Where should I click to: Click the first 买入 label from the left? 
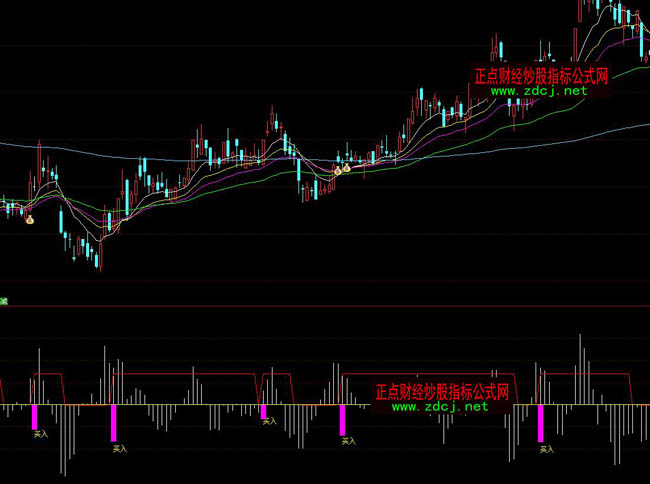pyautogui.click(x=40, y=435)
